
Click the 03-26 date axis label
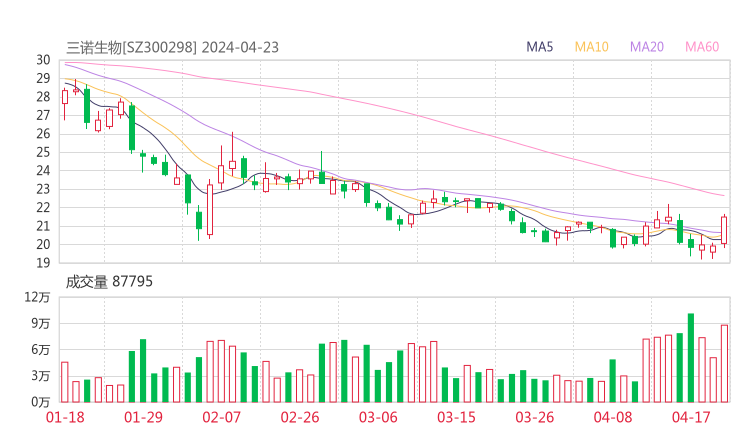(535, 417)
